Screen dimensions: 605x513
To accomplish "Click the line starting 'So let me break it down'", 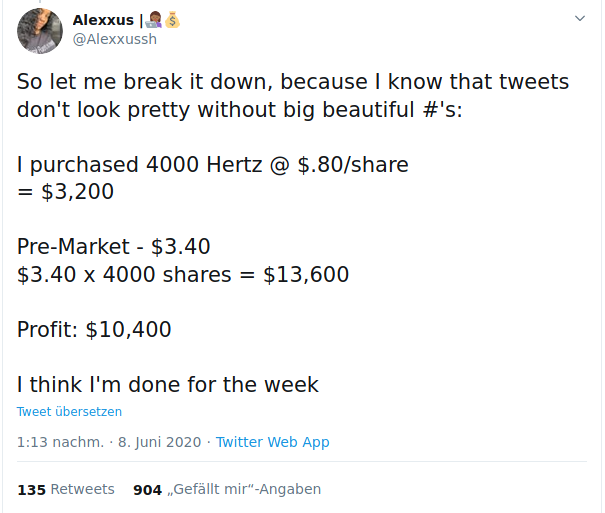I will (293, 81).
